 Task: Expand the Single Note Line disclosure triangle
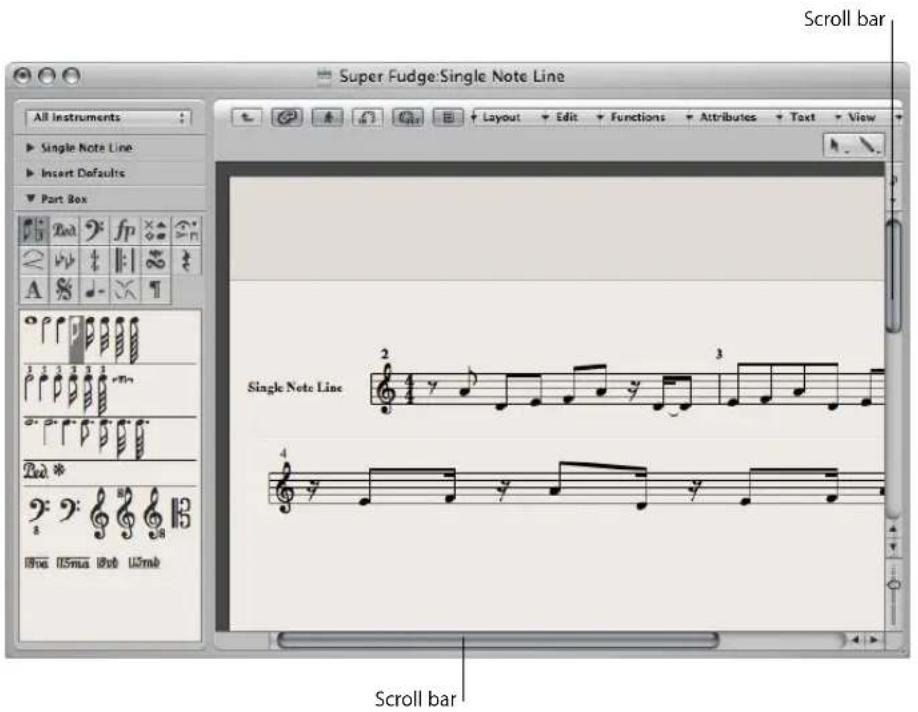pyautogui.click(x=30, y=148)
